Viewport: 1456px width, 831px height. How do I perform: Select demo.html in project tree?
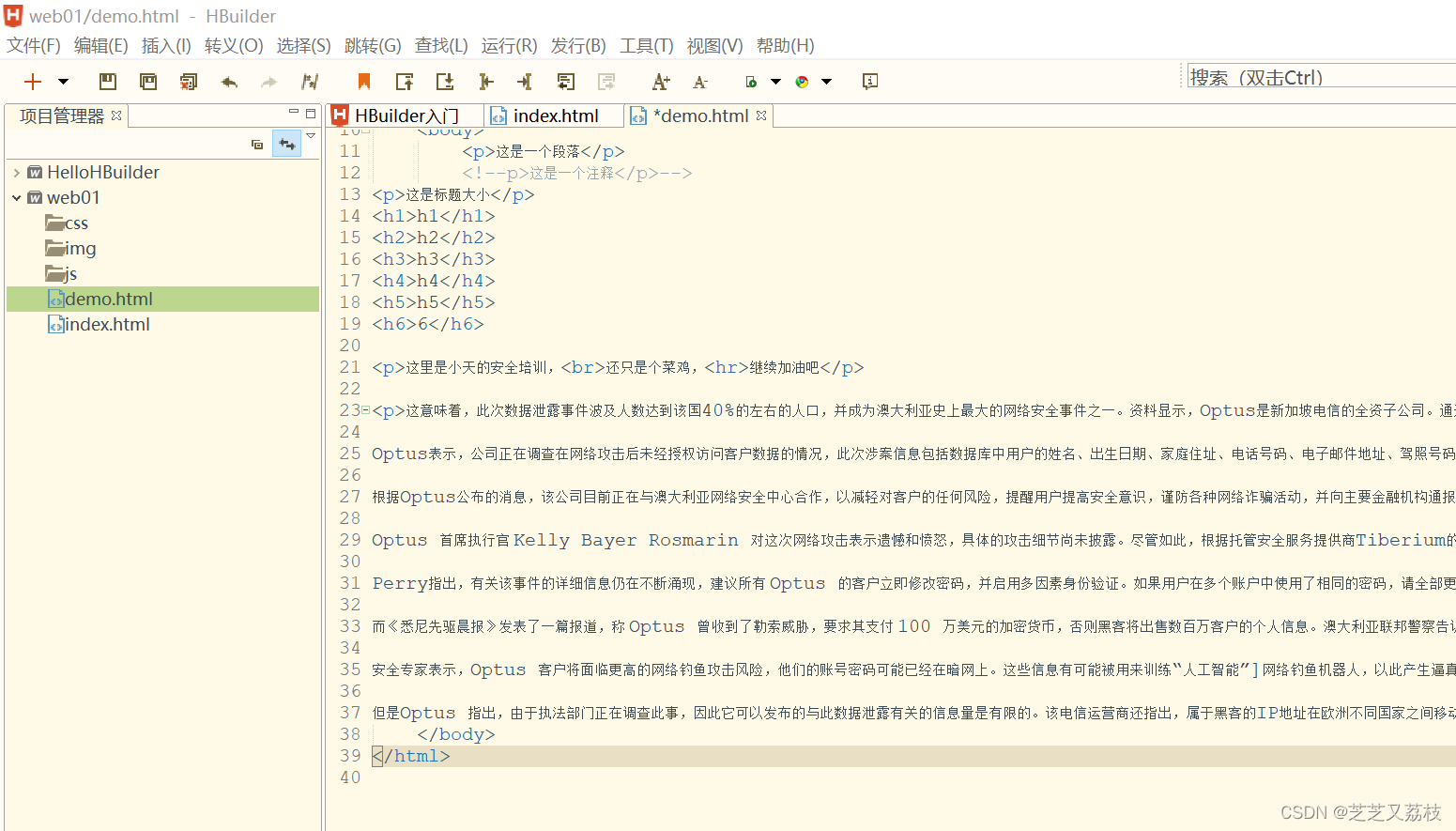[162, 299]
